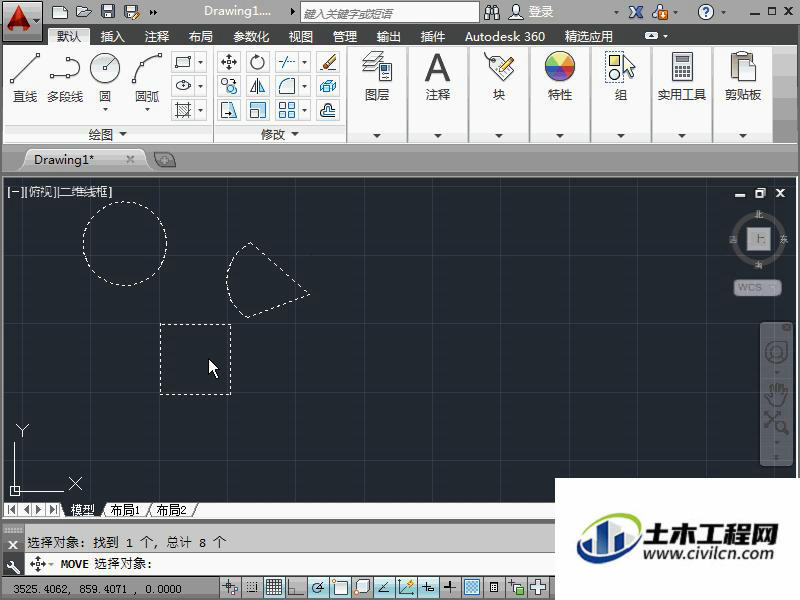This screenshot has height=600, width=800.
Task: Select the Ellipse tool in the Draw panel
Action: [x=183, y=86]
